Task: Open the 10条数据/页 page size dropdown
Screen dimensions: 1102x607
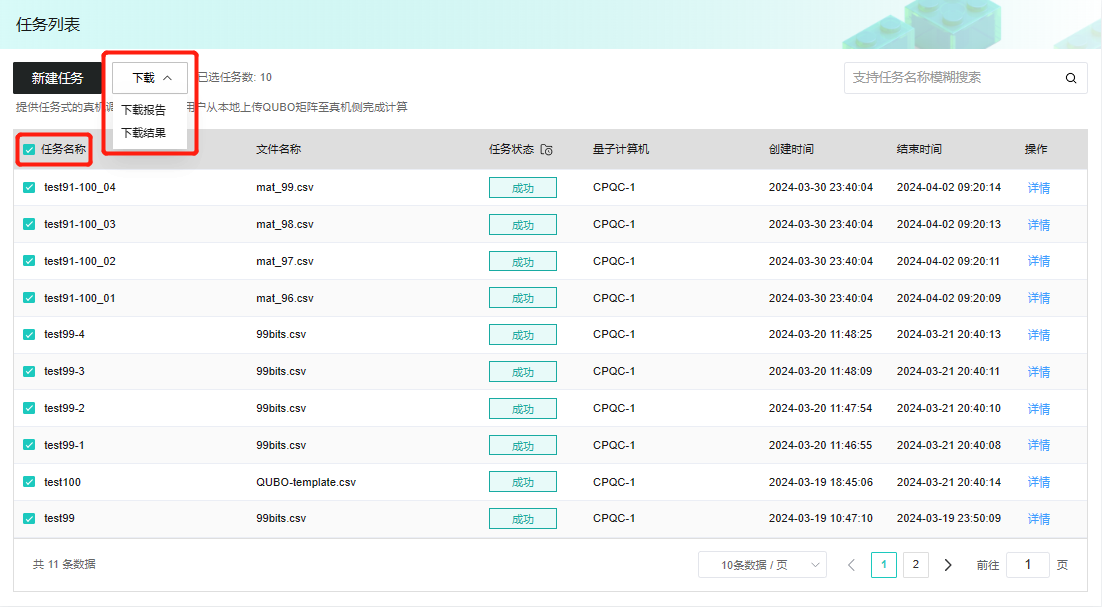Action: point(762,565)
